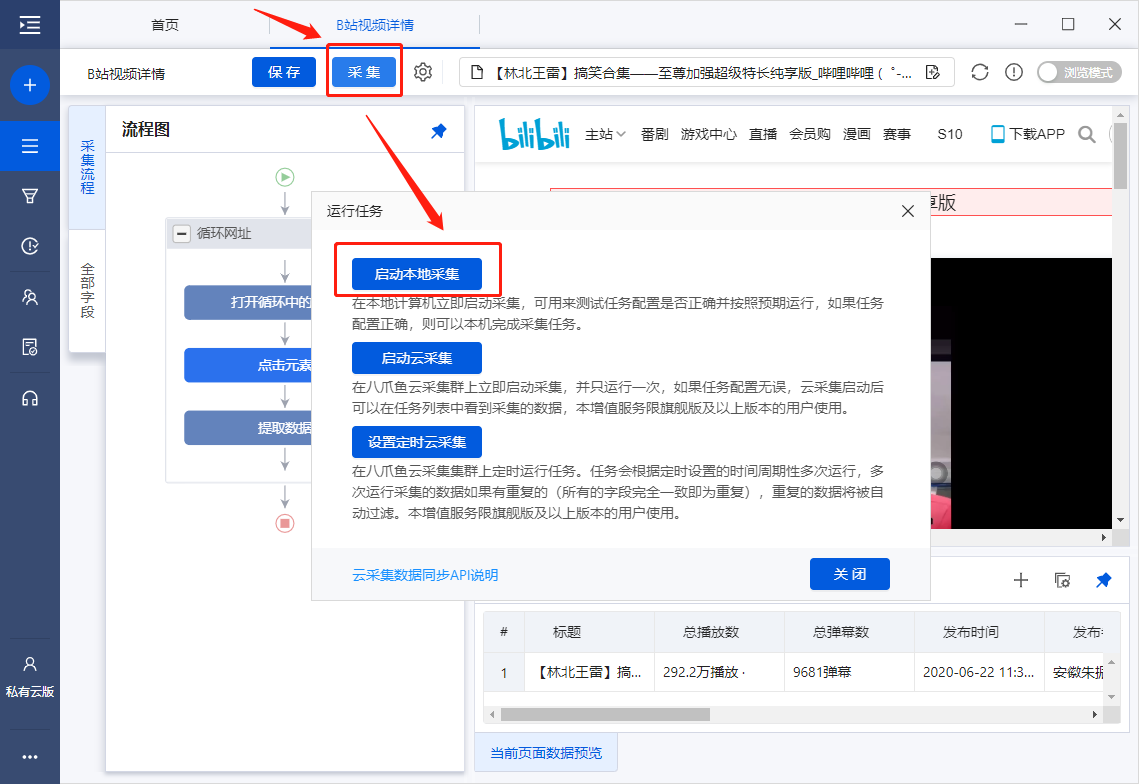The height and width of the screenshot is (784, 1139).
Task: Collapse the left sidebar menu icon
Action: 30,25
